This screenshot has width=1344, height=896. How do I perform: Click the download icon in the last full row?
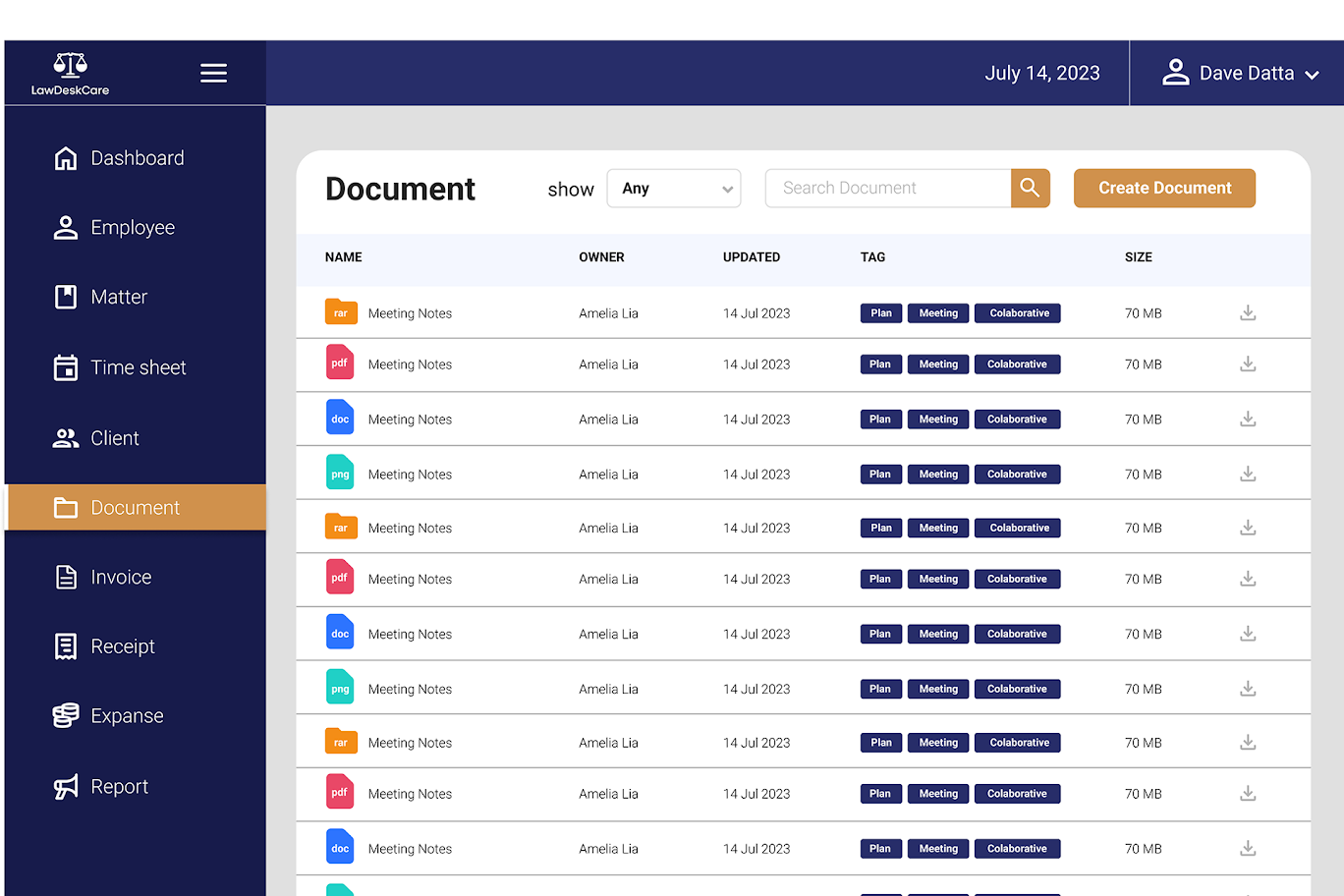1247,849
